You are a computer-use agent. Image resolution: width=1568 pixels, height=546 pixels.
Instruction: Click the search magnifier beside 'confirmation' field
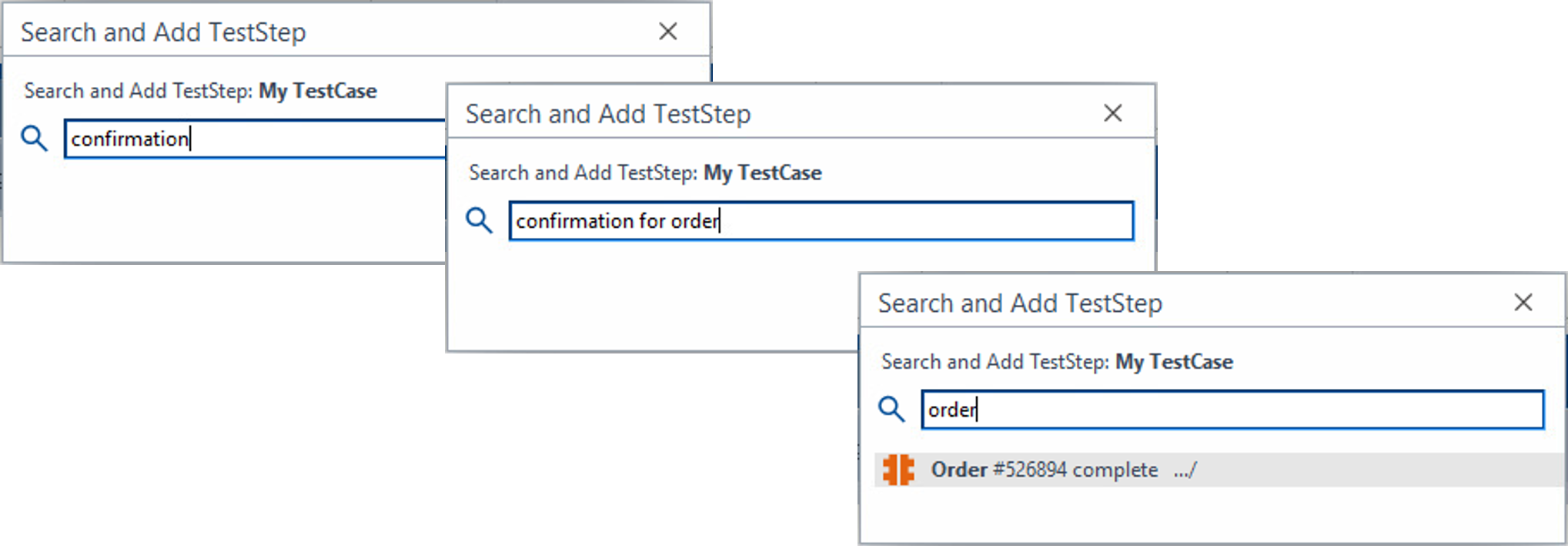[x=34, y=139]
